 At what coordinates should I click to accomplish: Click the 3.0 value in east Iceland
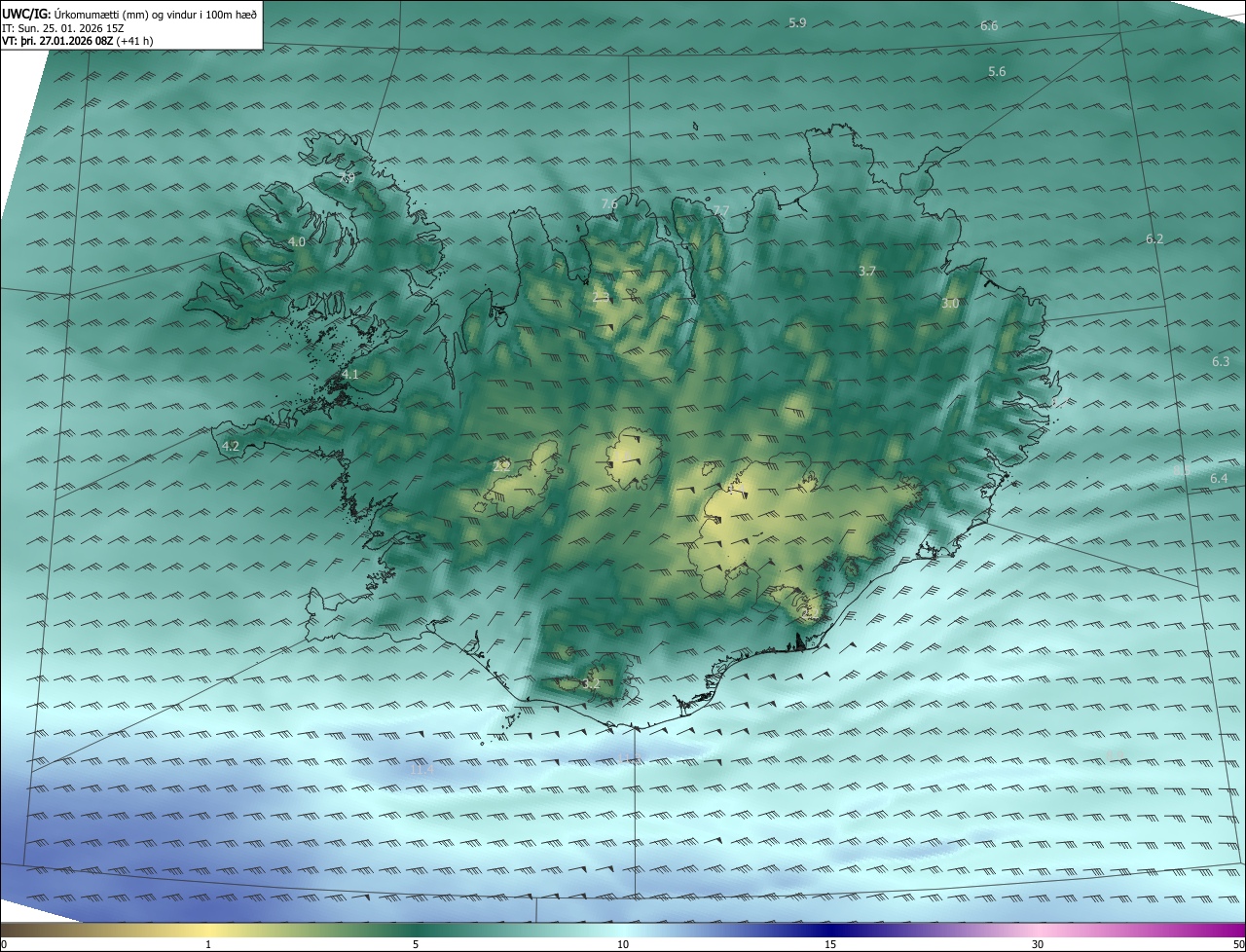pyautogui.click(x=950, y=304)
